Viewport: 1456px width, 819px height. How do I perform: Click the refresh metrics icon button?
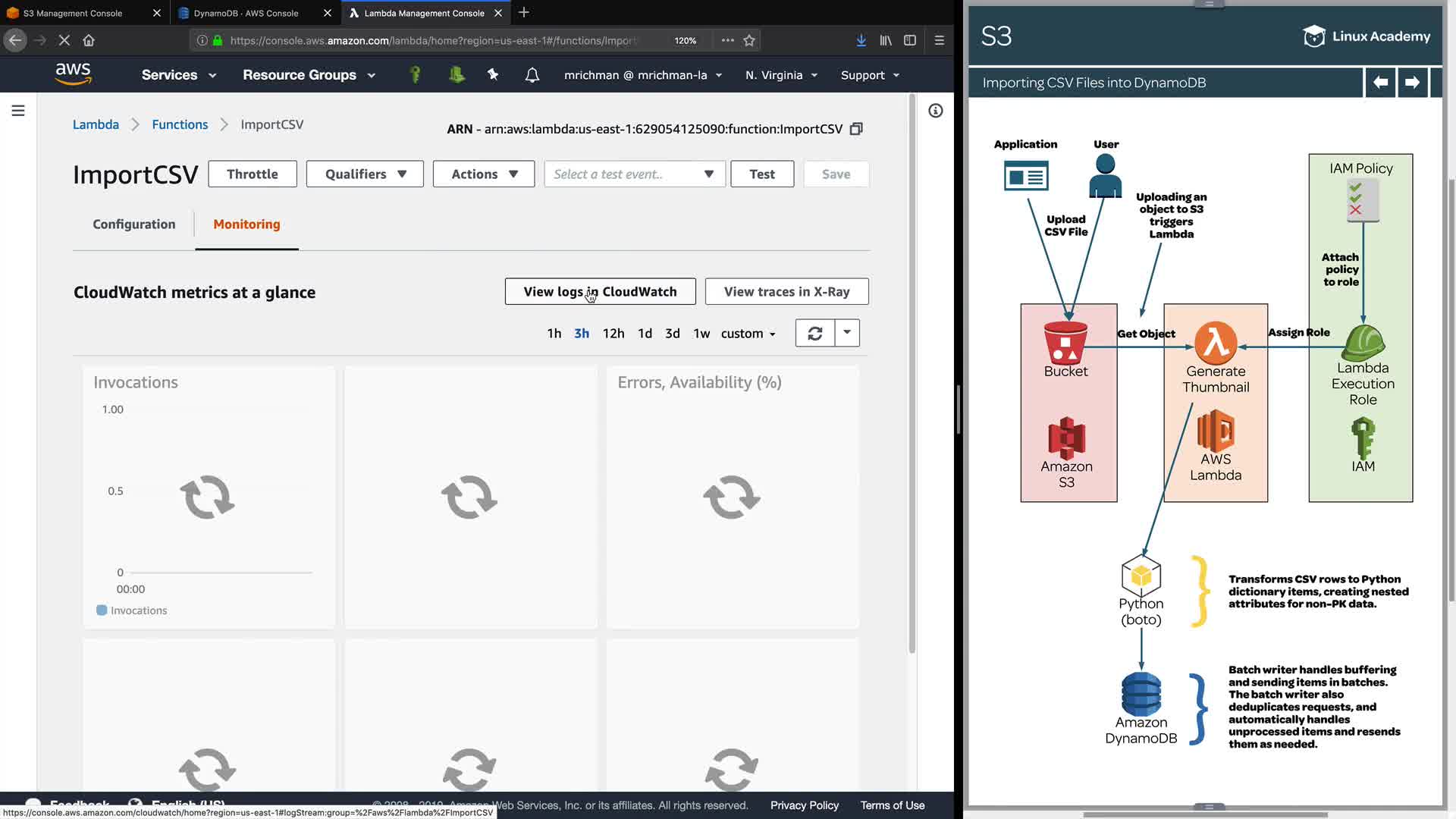[815, 333]
